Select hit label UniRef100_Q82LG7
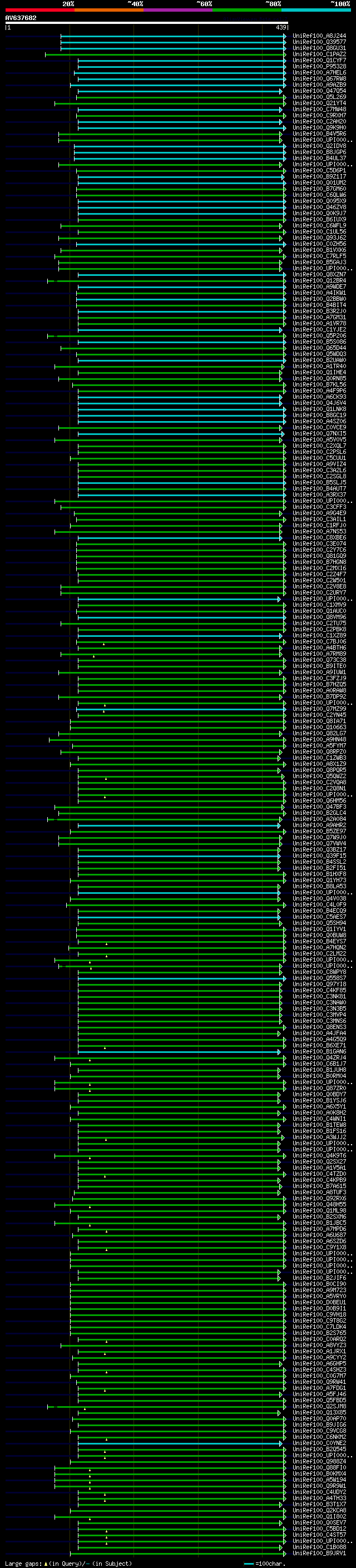 pos(319,734)
